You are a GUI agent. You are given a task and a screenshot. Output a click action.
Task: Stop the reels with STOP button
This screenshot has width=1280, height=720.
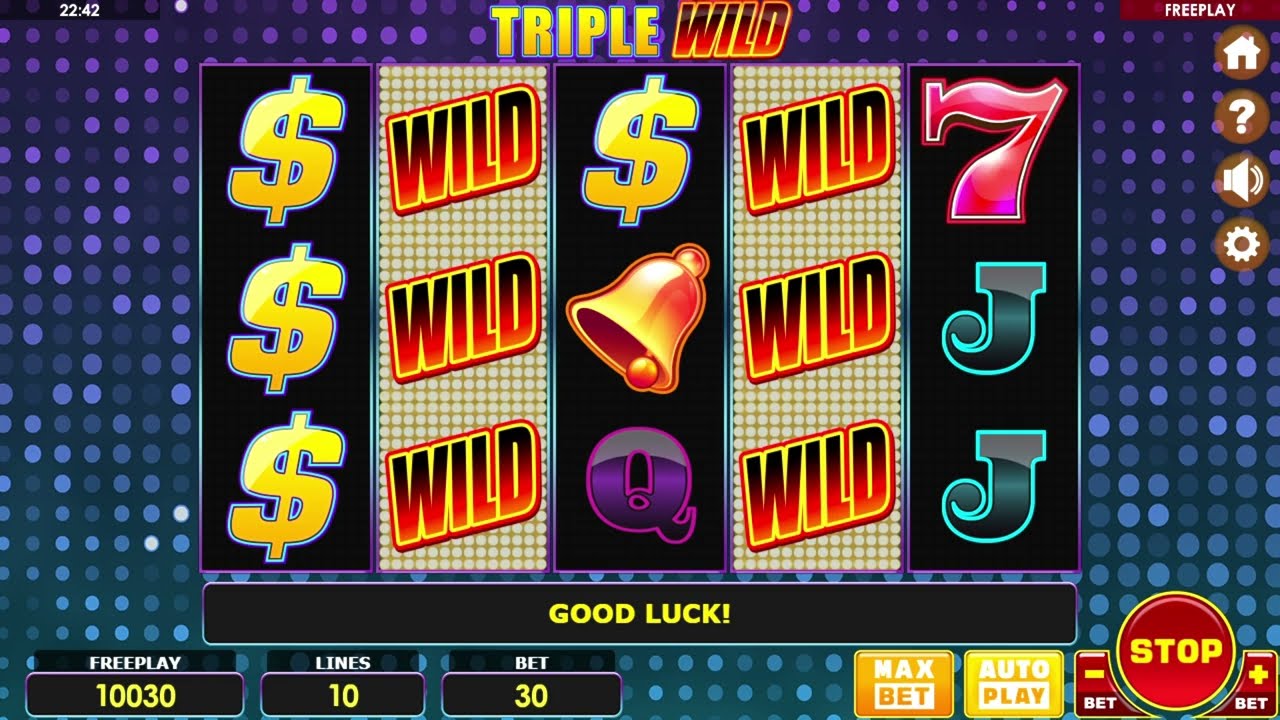pos(1175,653)
